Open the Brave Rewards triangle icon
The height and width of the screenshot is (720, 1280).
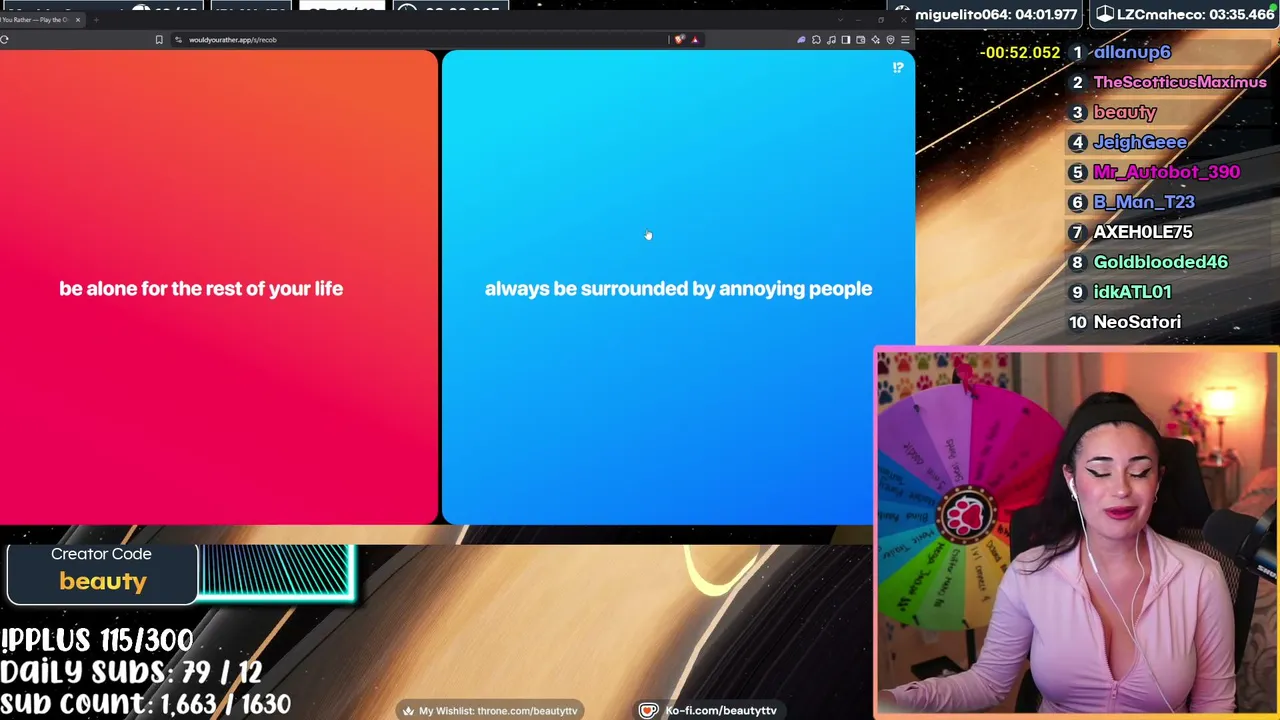[x=695, y=40]
